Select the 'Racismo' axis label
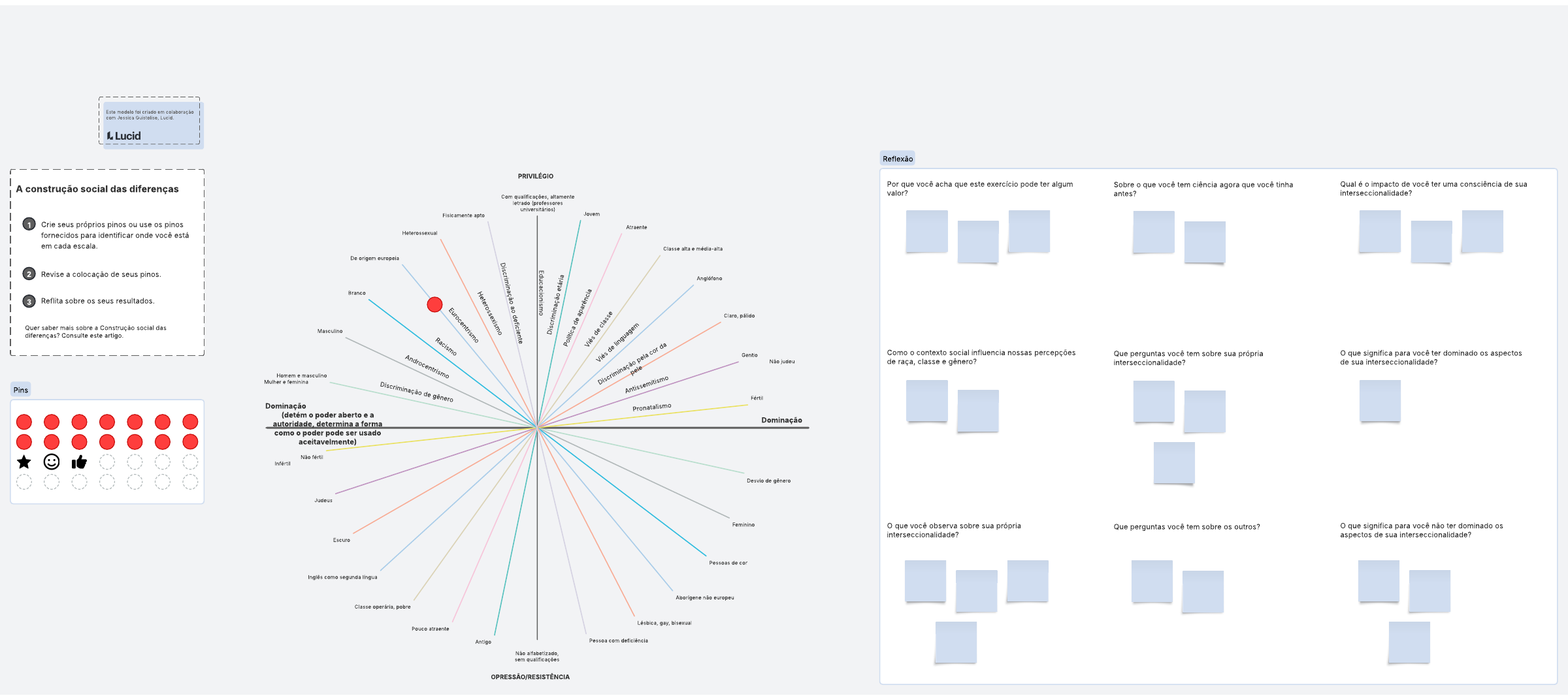 coord(446,347)
